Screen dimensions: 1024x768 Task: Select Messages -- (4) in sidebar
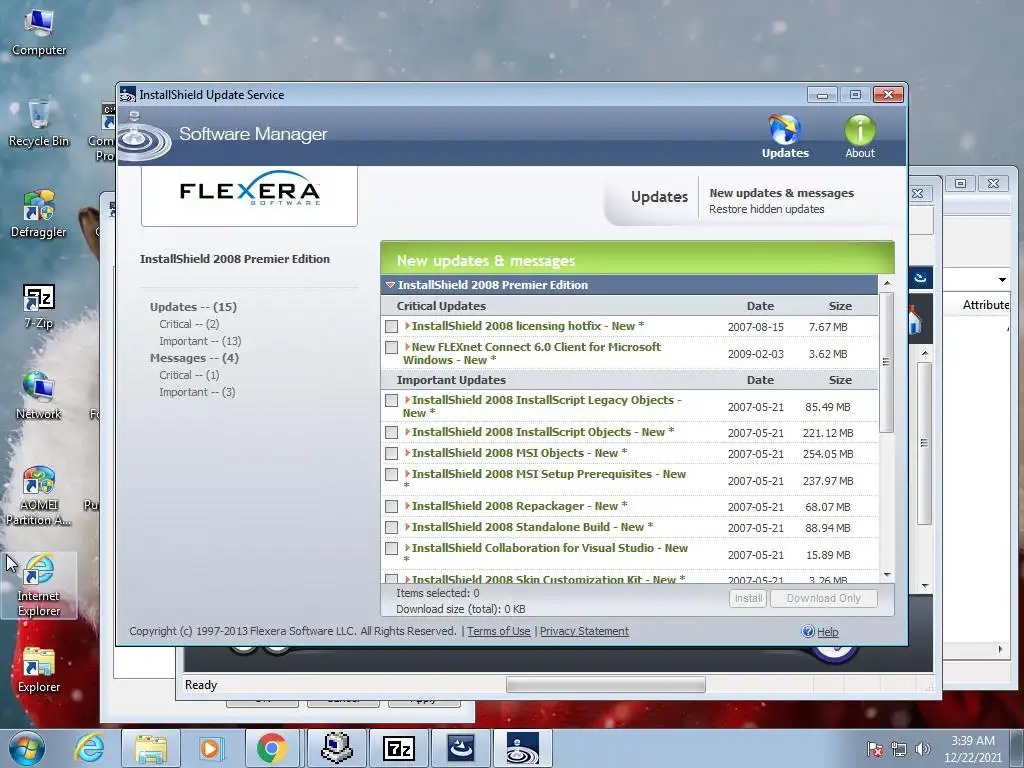(x=194, y=358)
